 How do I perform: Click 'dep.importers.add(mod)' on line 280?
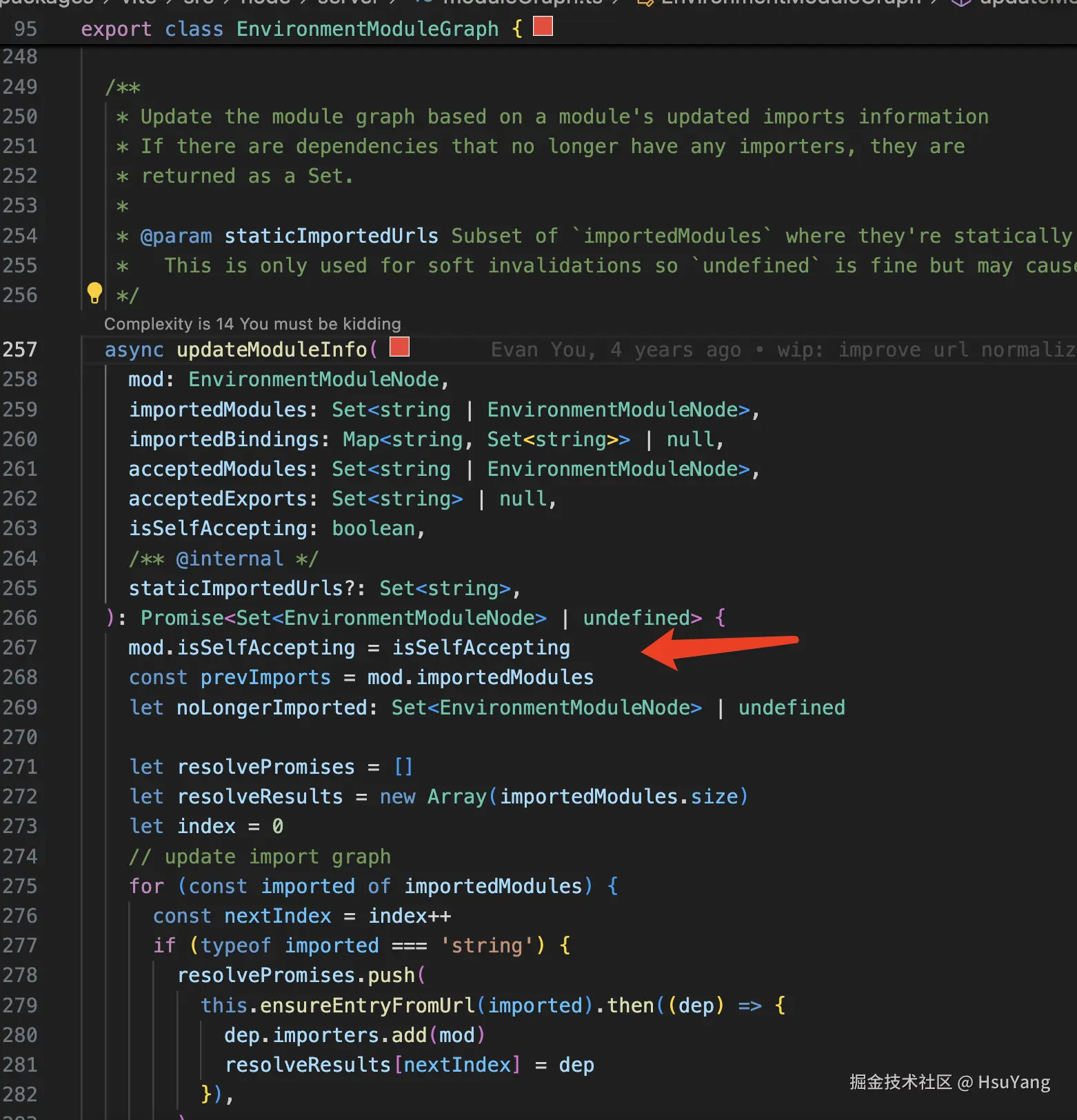click(355, 1035)
